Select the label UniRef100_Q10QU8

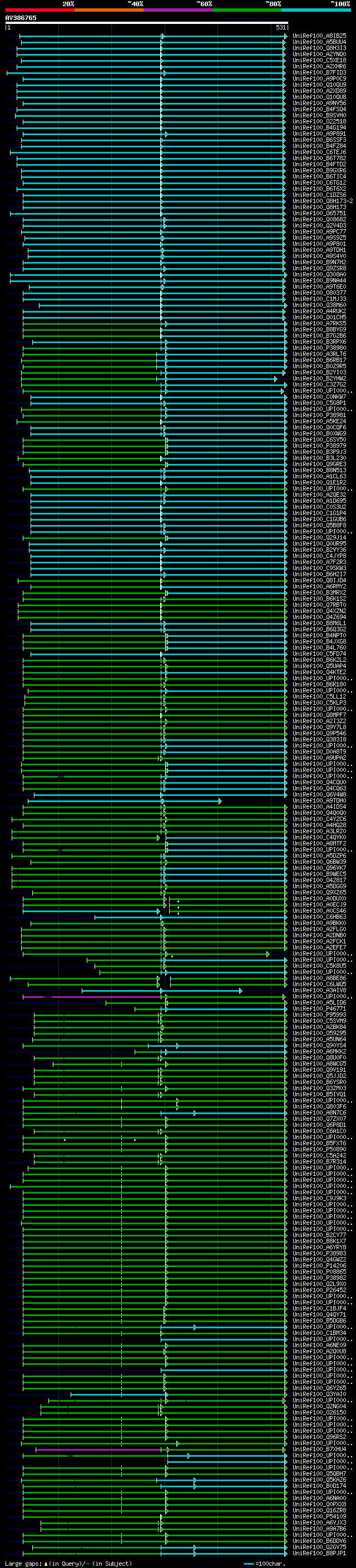pyautogui.click(x=319, y=97)
